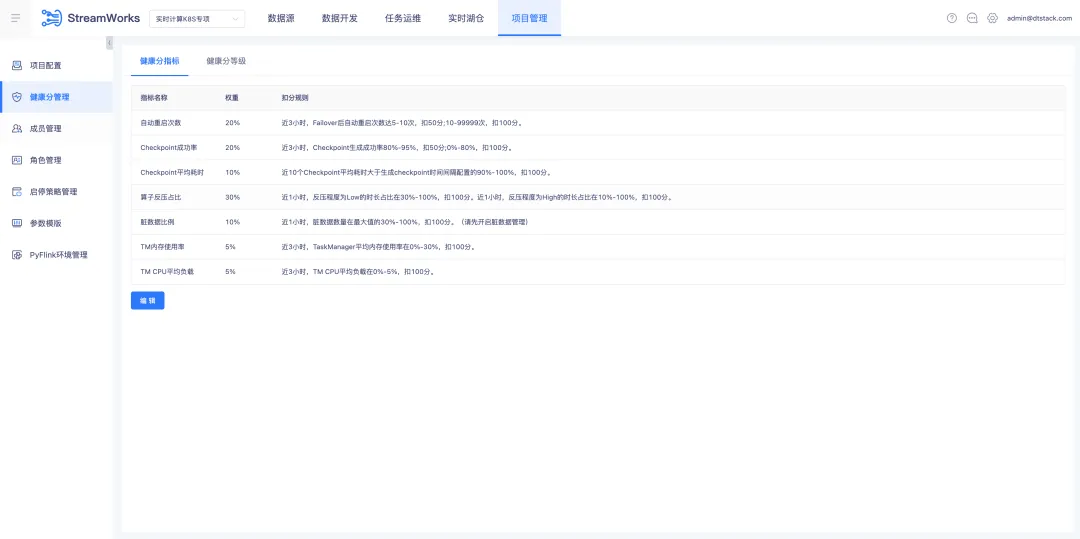The width and height of the screenshot is (1080, 539).
Task: Click the 启停策略管理 icon
Action: 17,192
